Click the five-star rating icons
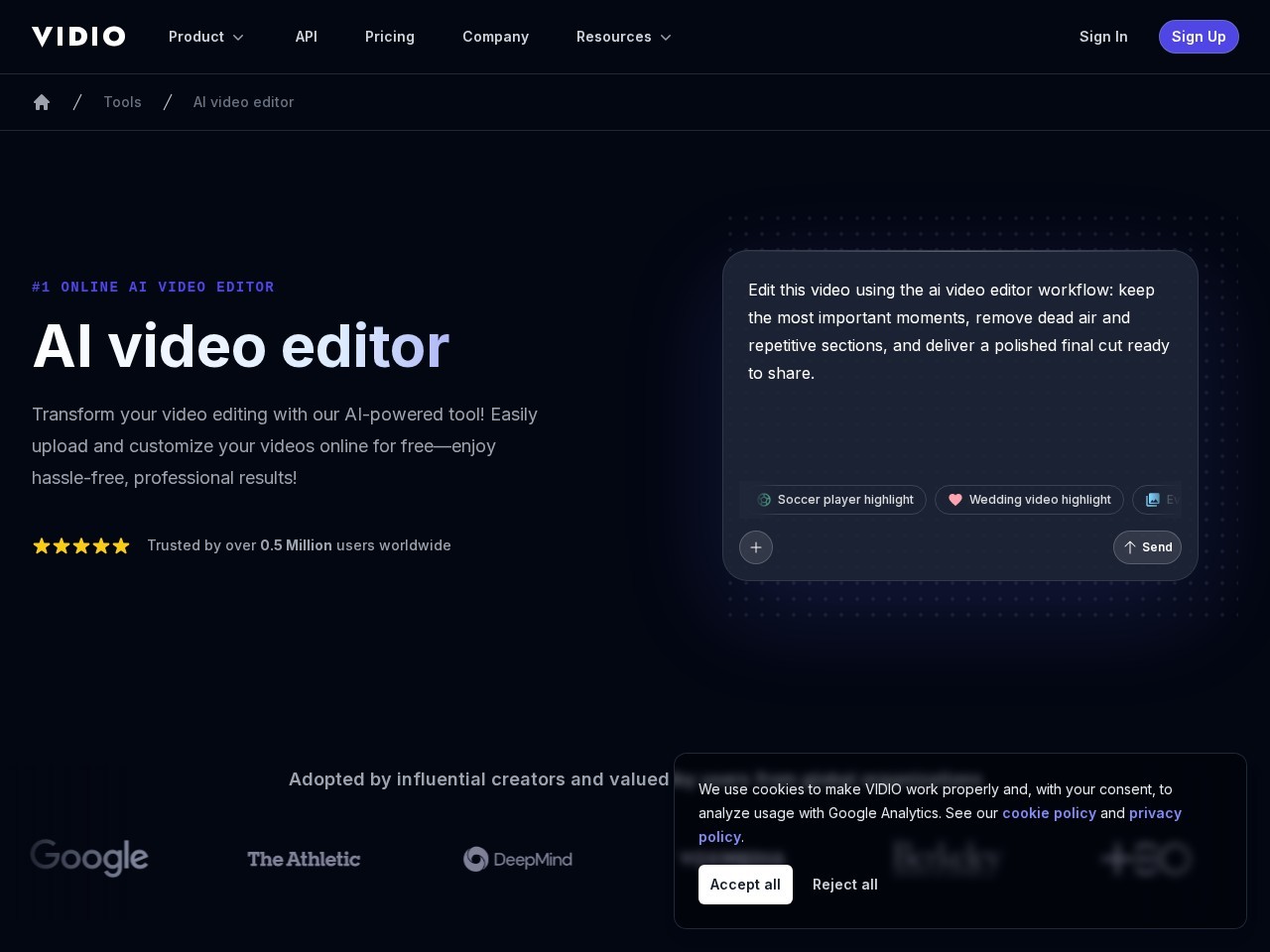This screenshot has height=952, width=1270. pos(81,545)
